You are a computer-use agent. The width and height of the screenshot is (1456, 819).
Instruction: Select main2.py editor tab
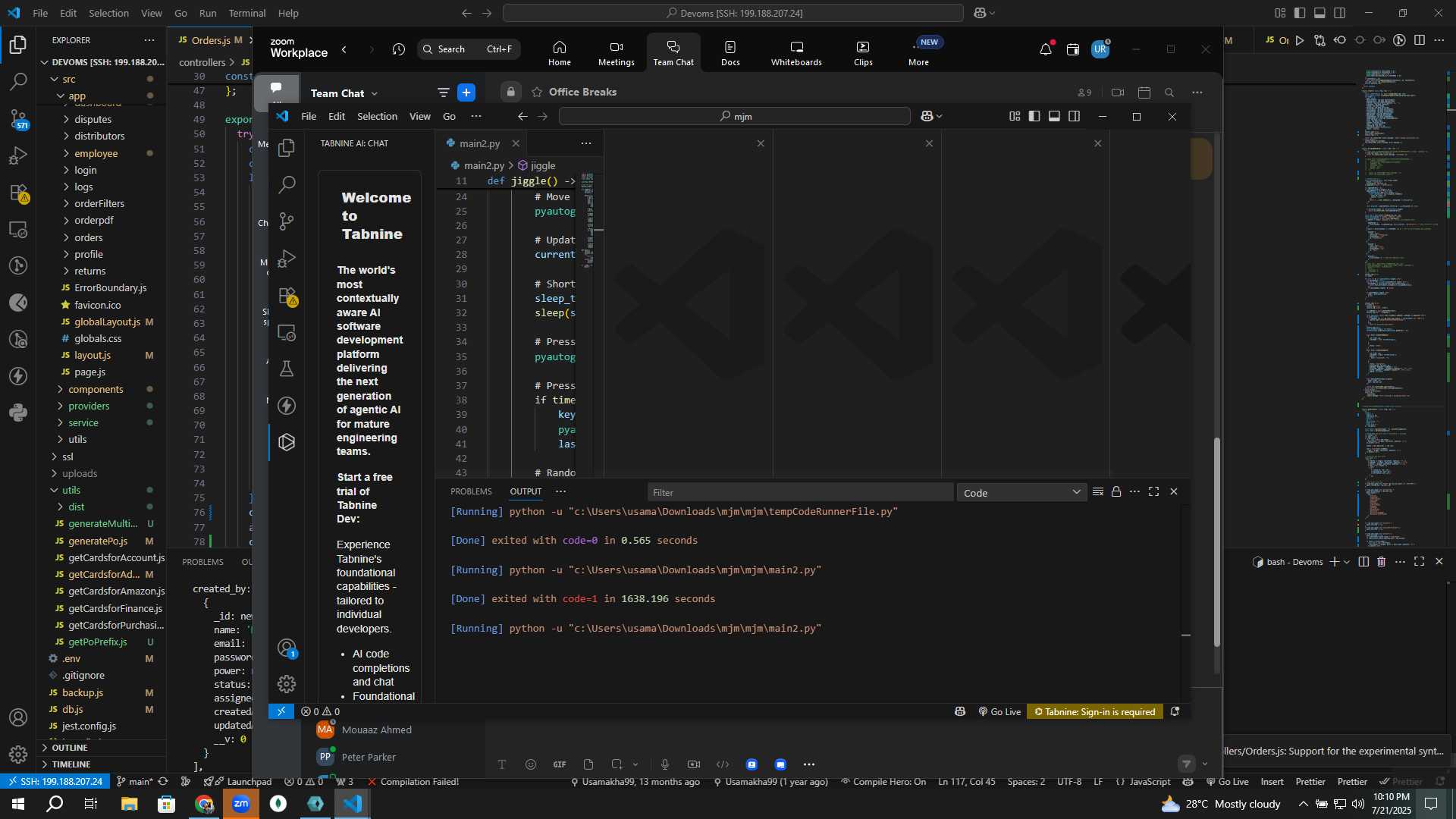tap(481, 143)
